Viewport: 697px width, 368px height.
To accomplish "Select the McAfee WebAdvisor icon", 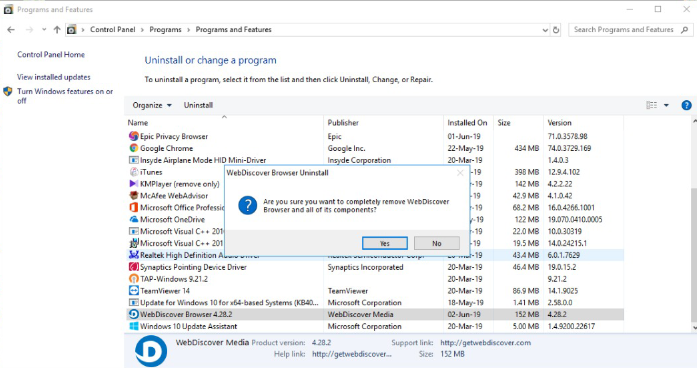I will (x=134, y=196).
